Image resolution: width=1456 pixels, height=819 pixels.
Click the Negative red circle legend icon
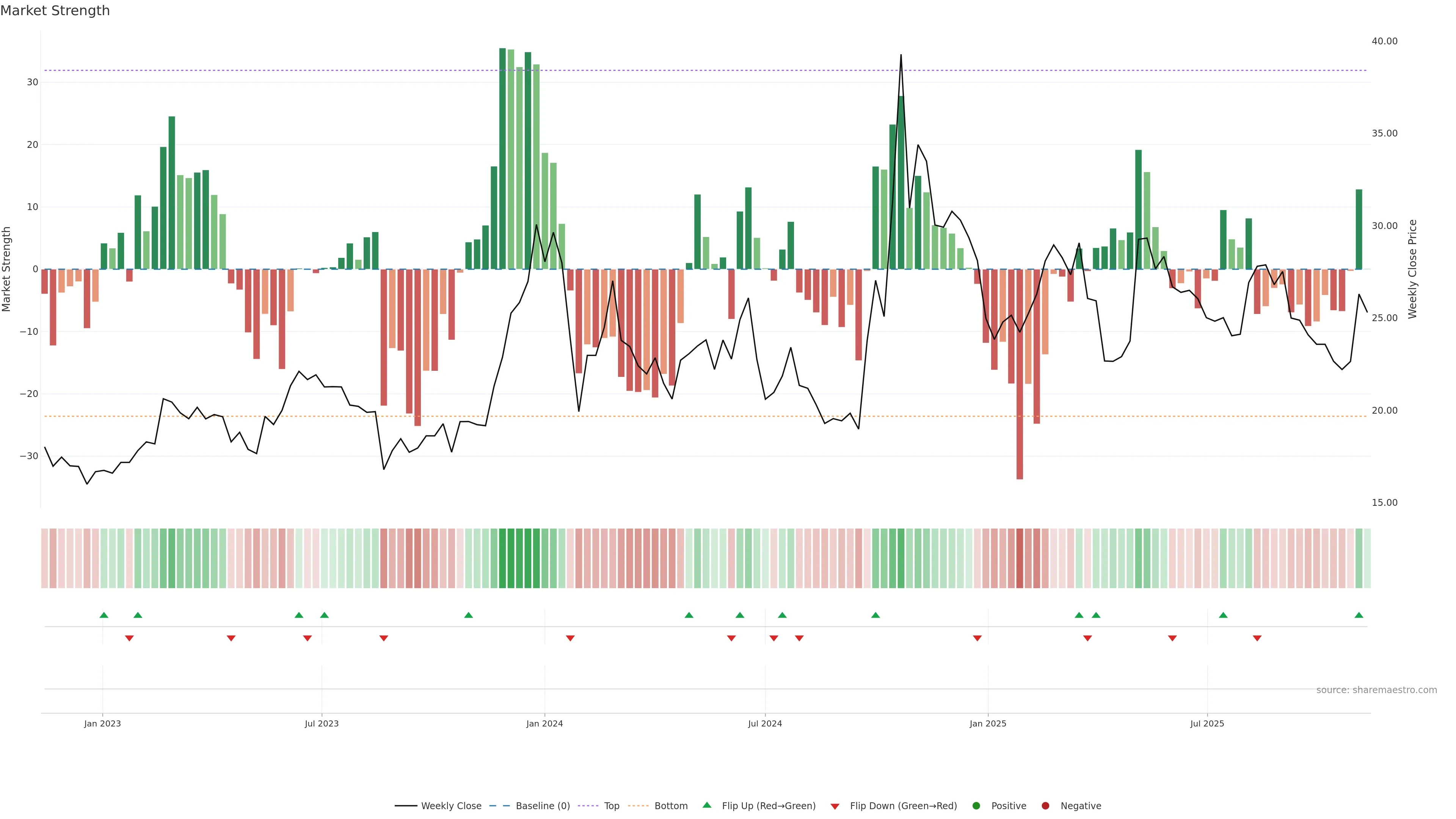click(x=1045, y=806)
